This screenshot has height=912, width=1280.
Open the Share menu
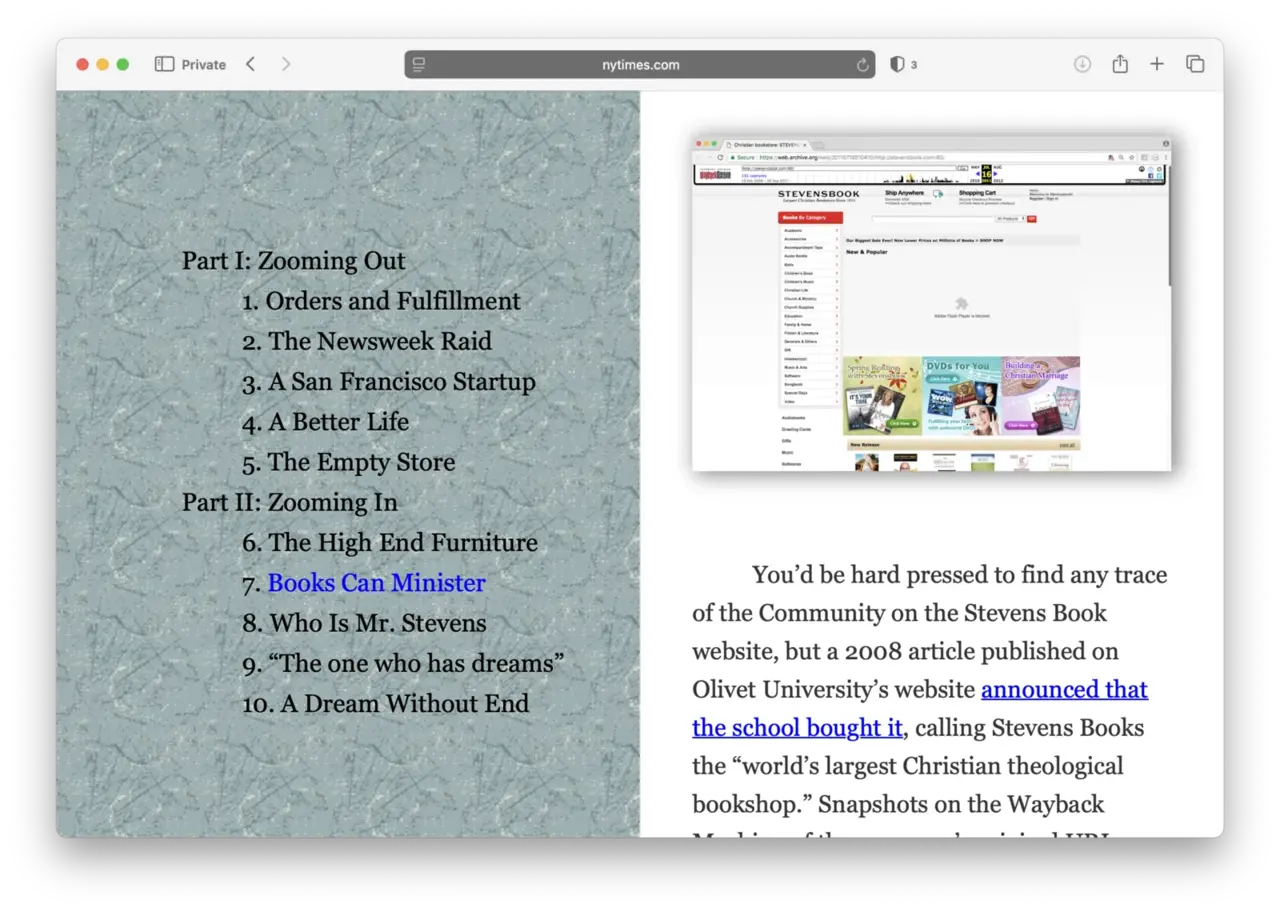point(1120,64)
